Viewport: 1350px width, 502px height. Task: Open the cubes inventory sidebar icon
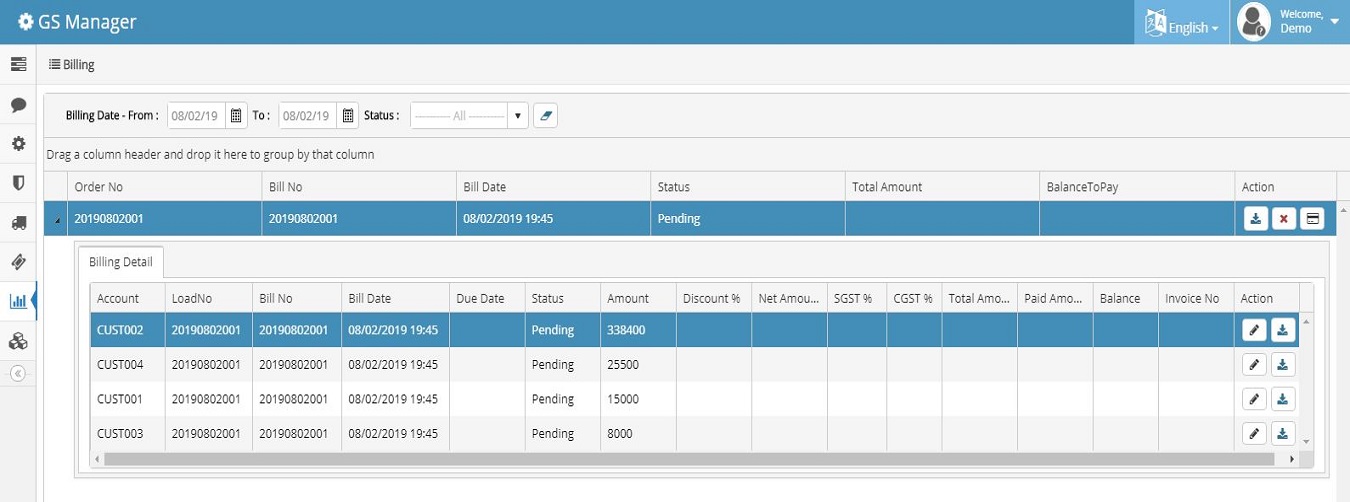click(18, 340)
